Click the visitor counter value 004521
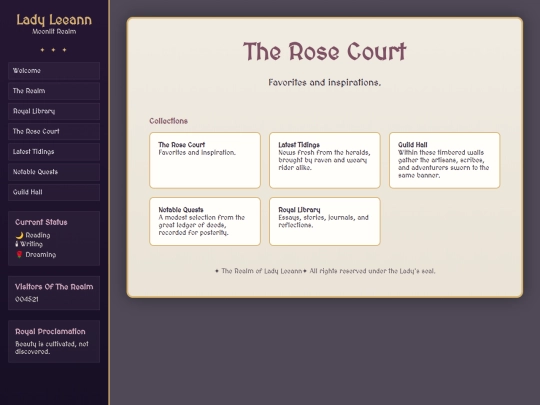The height and width of the screenshot is (405, 540). point(27,299)
